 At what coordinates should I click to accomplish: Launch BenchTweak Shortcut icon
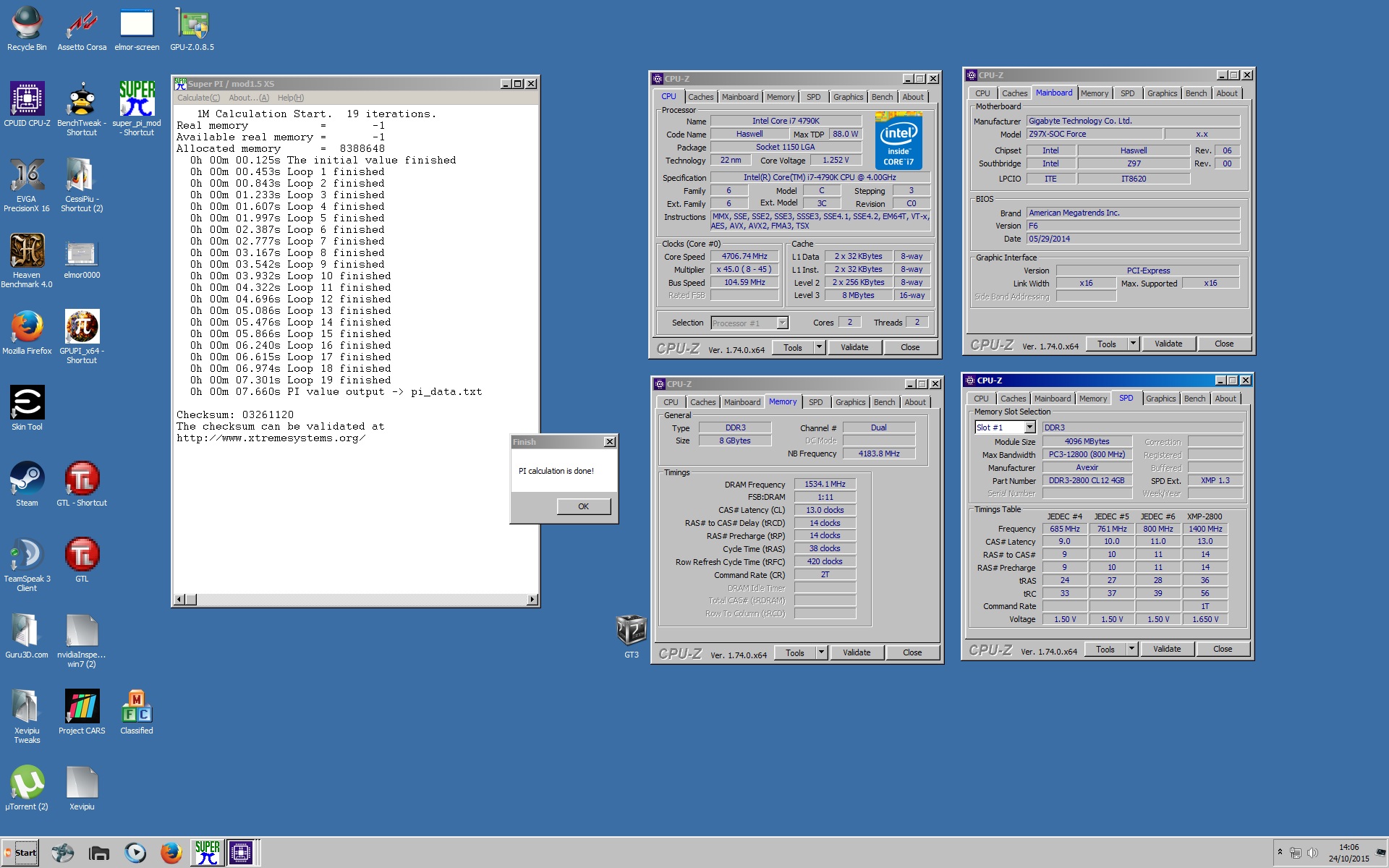point(82,109)
